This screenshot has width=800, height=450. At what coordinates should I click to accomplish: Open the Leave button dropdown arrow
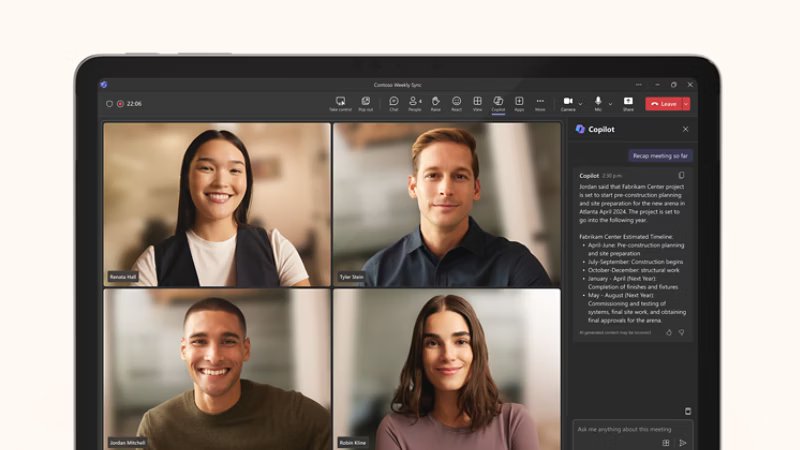tap(686, 104)
